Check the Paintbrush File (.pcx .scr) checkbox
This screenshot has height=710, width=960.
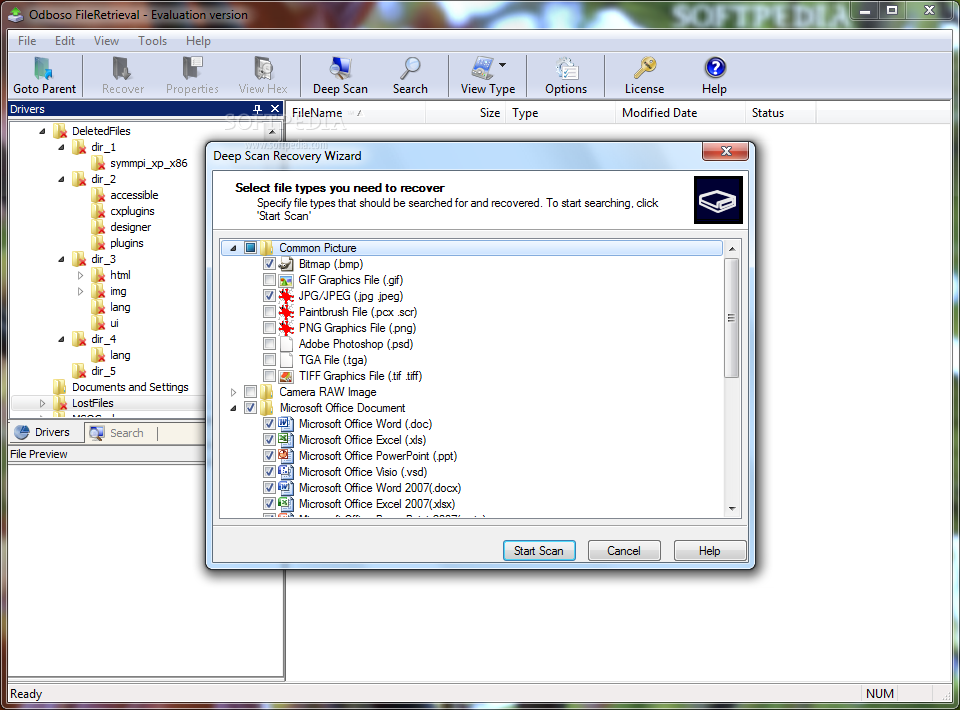click(x=269, y=312)
